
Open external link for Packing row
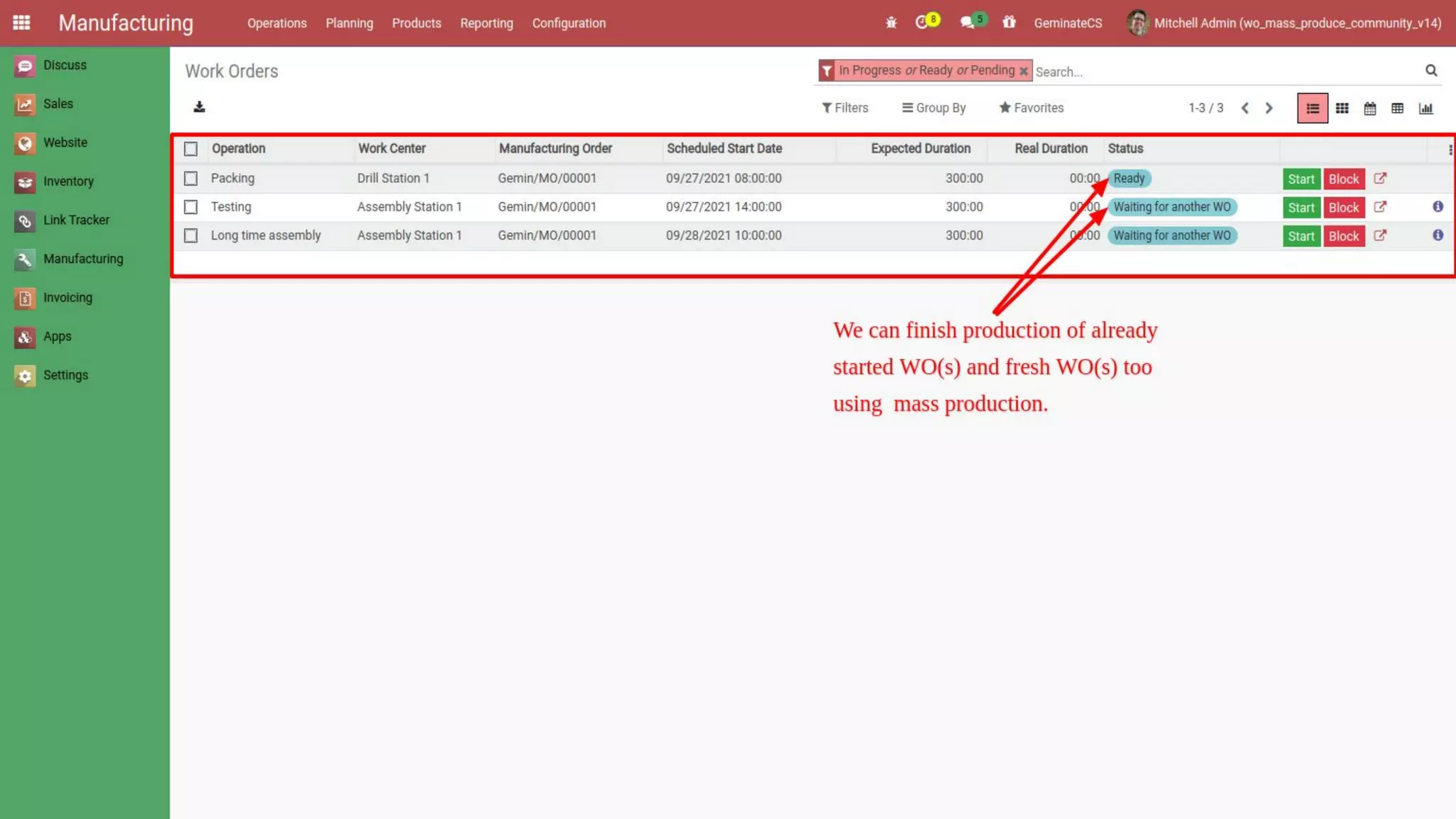[x=1380, y=178]
